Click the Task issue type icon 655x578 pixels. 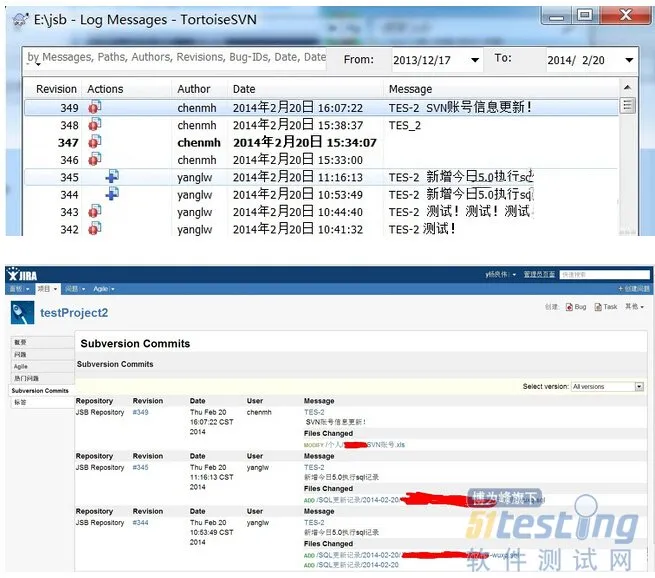pos(598,307)
